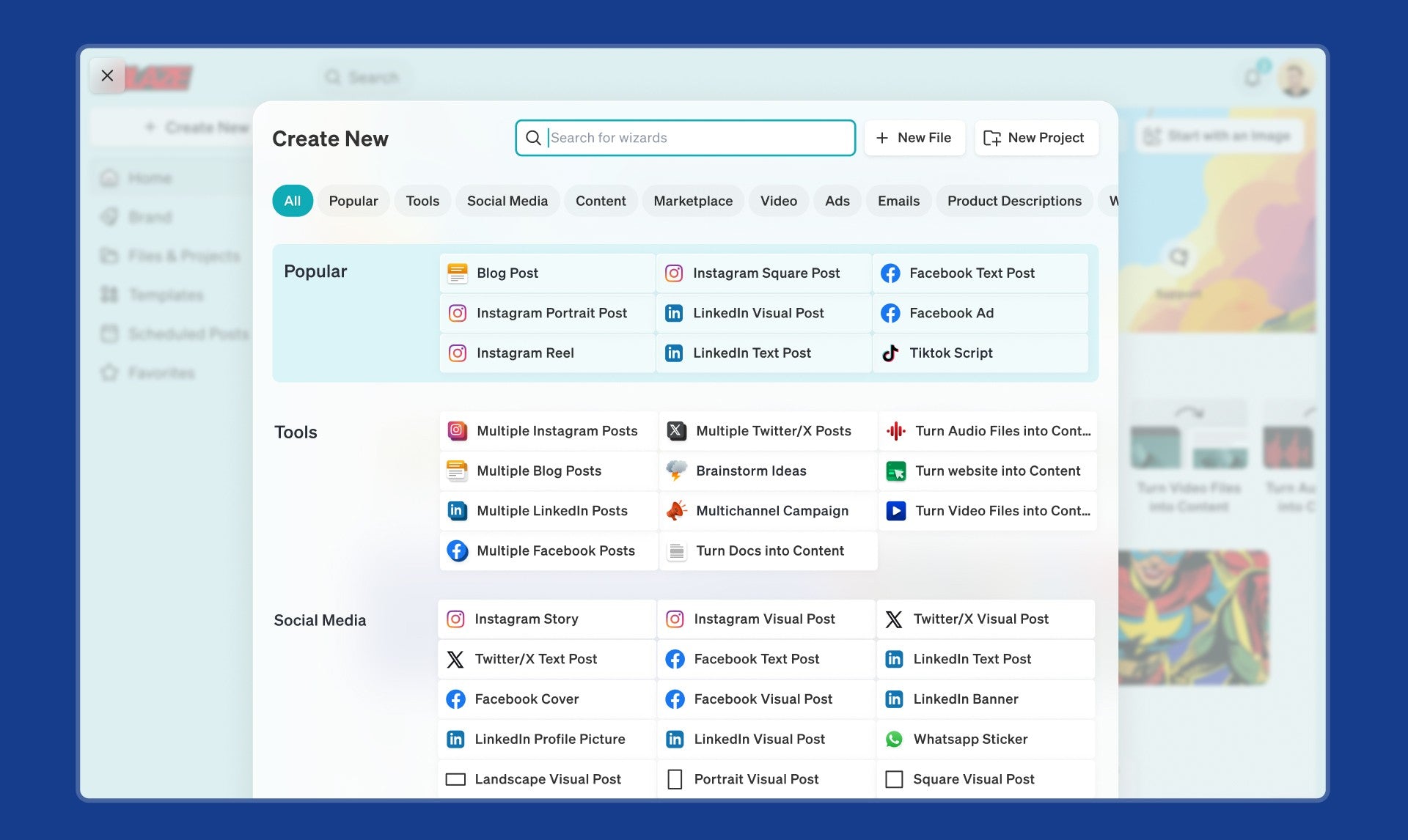Switch to the Popular tab

tap(353, 201)
